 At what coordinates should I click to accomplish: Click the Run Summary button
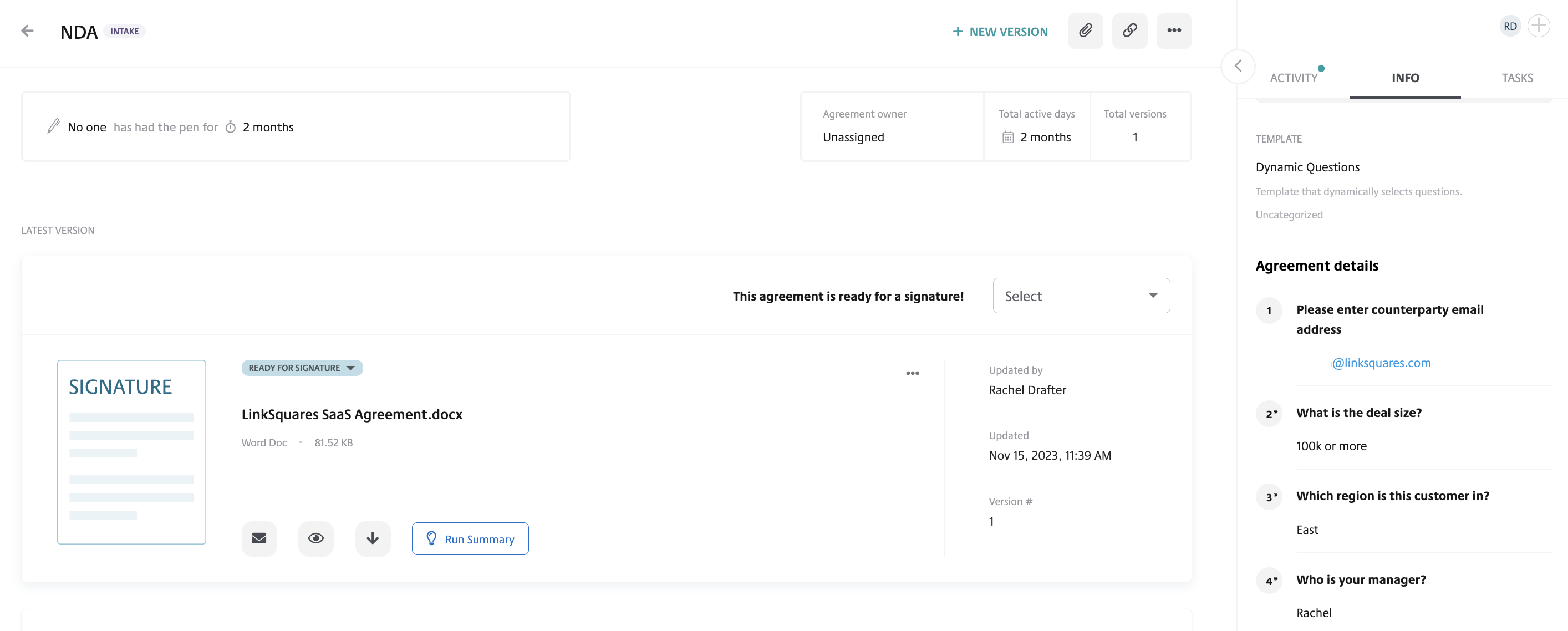point(470,538)
